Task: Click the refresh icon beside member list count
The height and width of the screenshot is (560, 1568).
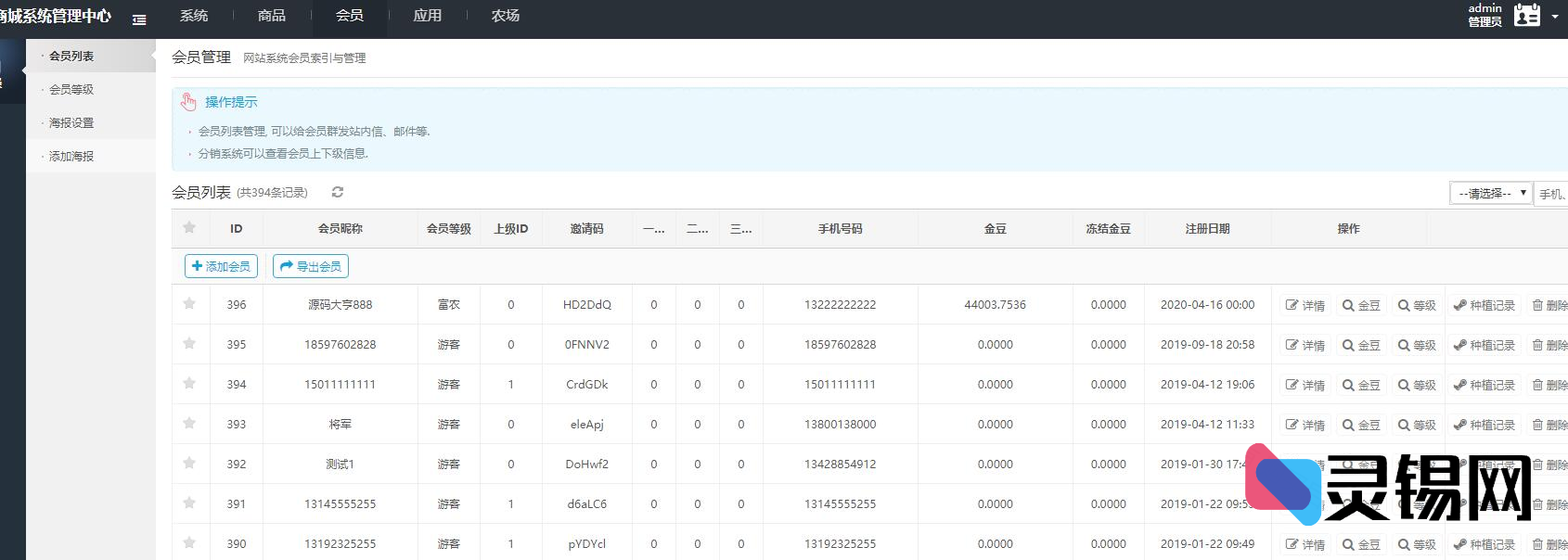Action: (x=338, y=192)
